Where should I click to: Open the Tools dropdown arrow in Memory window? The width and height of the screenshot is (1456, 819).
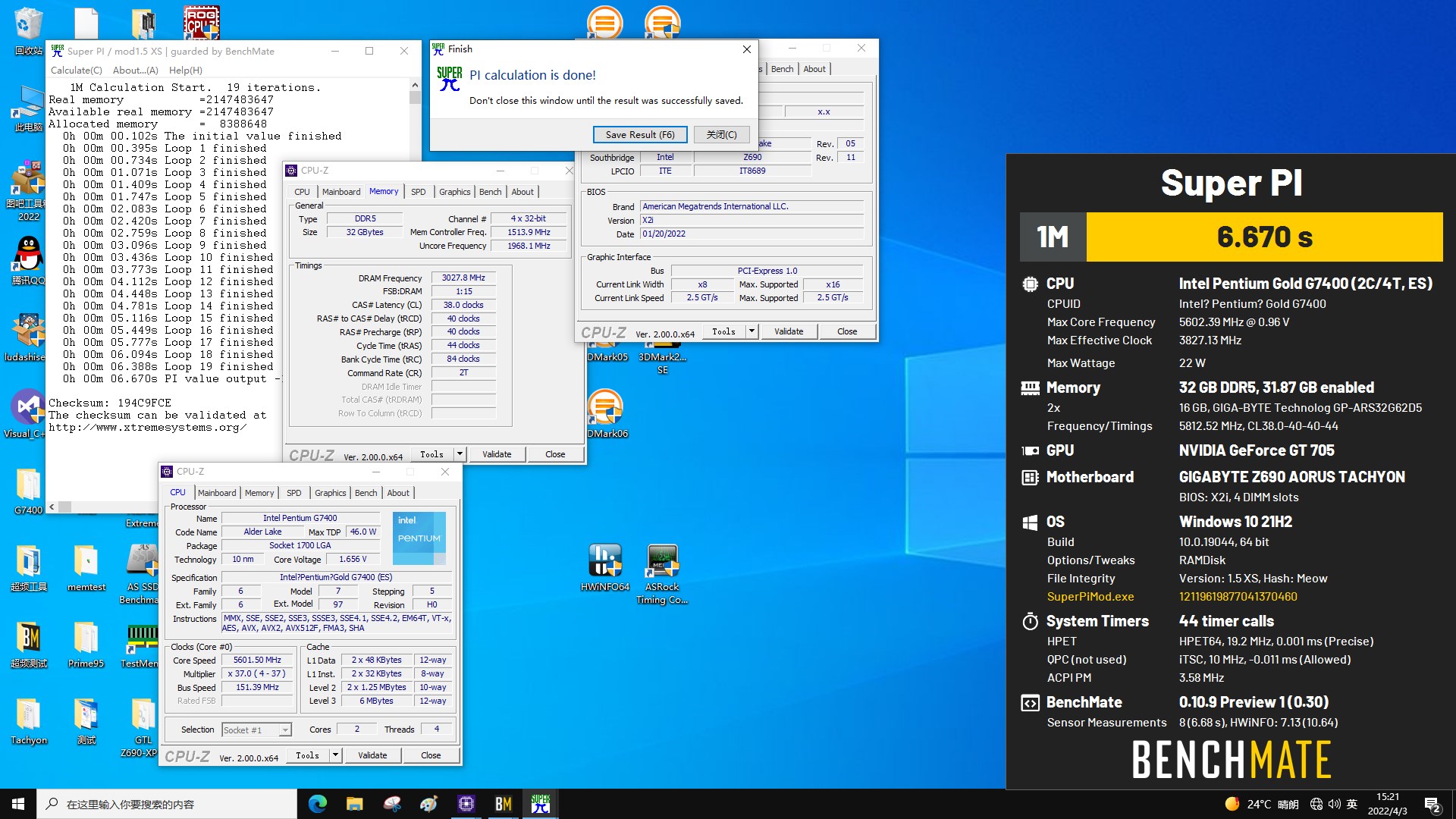pyautogui.click(x=460, y=454)
